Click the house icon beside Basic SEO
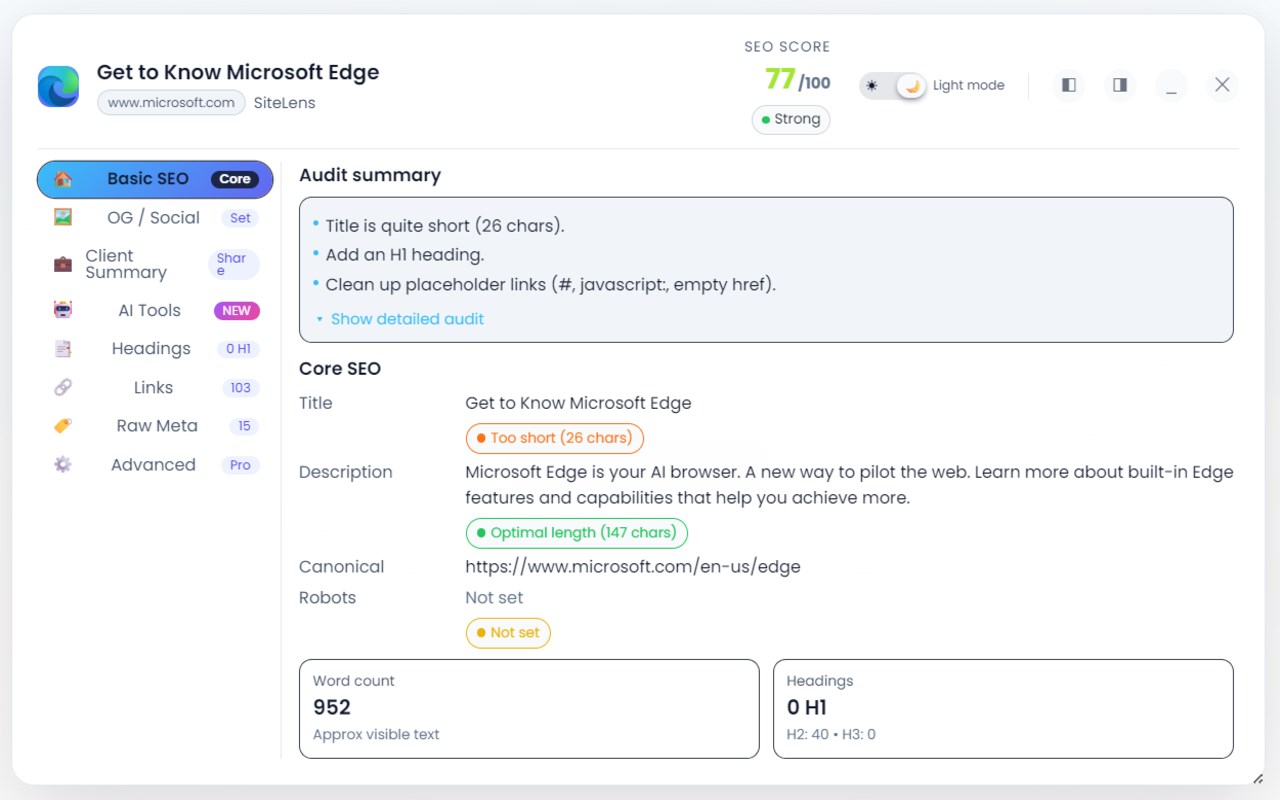Screen dimensions: 1280x800 coord(63,179)
